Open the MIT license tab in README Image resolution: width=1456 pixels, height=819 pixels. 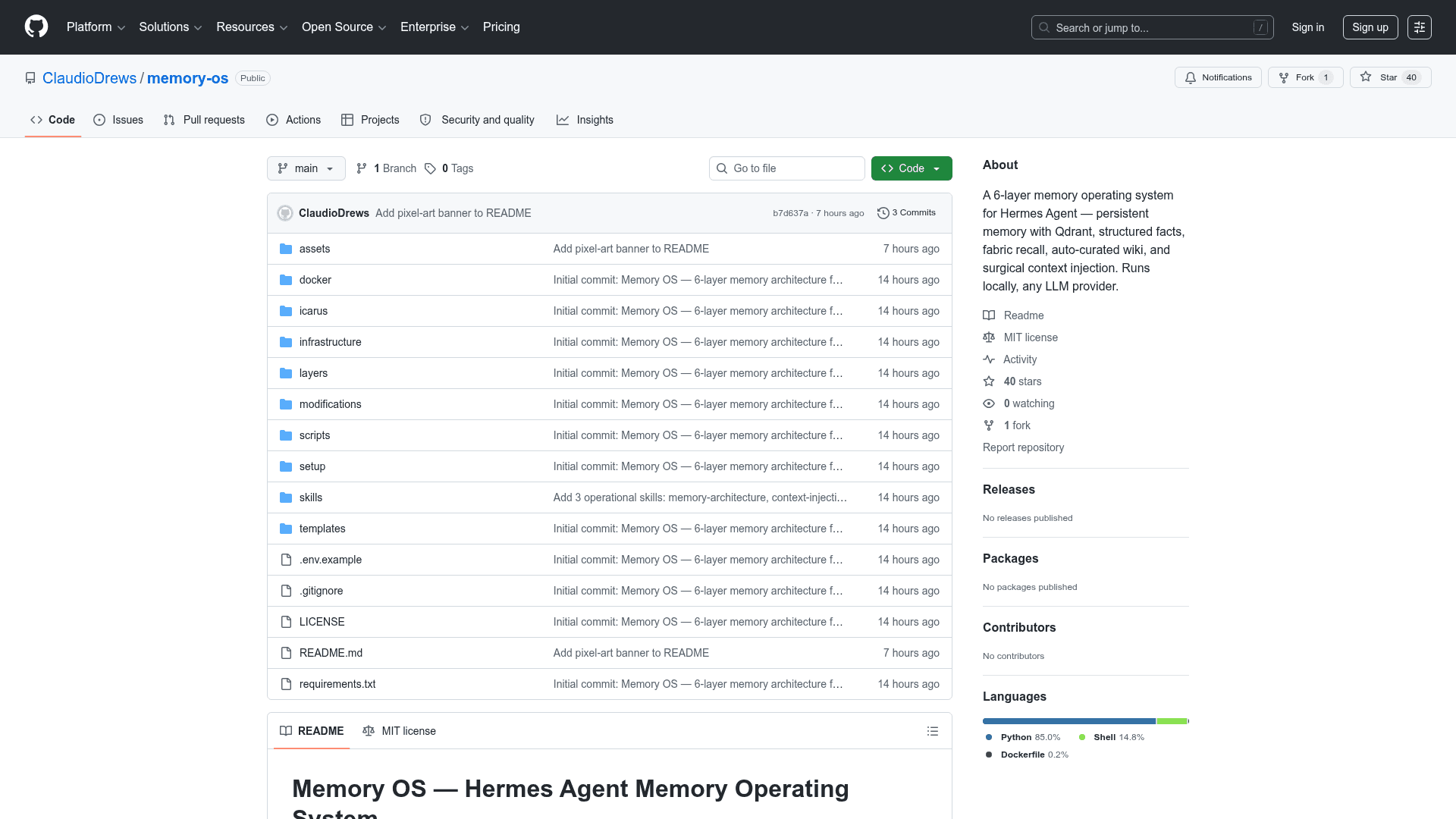coord(399,731)
